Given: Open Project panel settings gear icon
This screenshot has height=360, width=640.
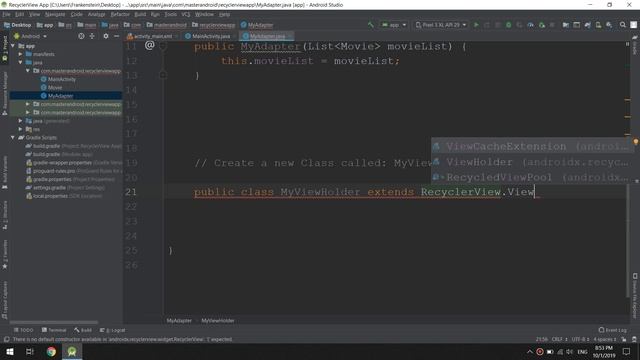Looking at the screenshot, I should click(106, 36).
